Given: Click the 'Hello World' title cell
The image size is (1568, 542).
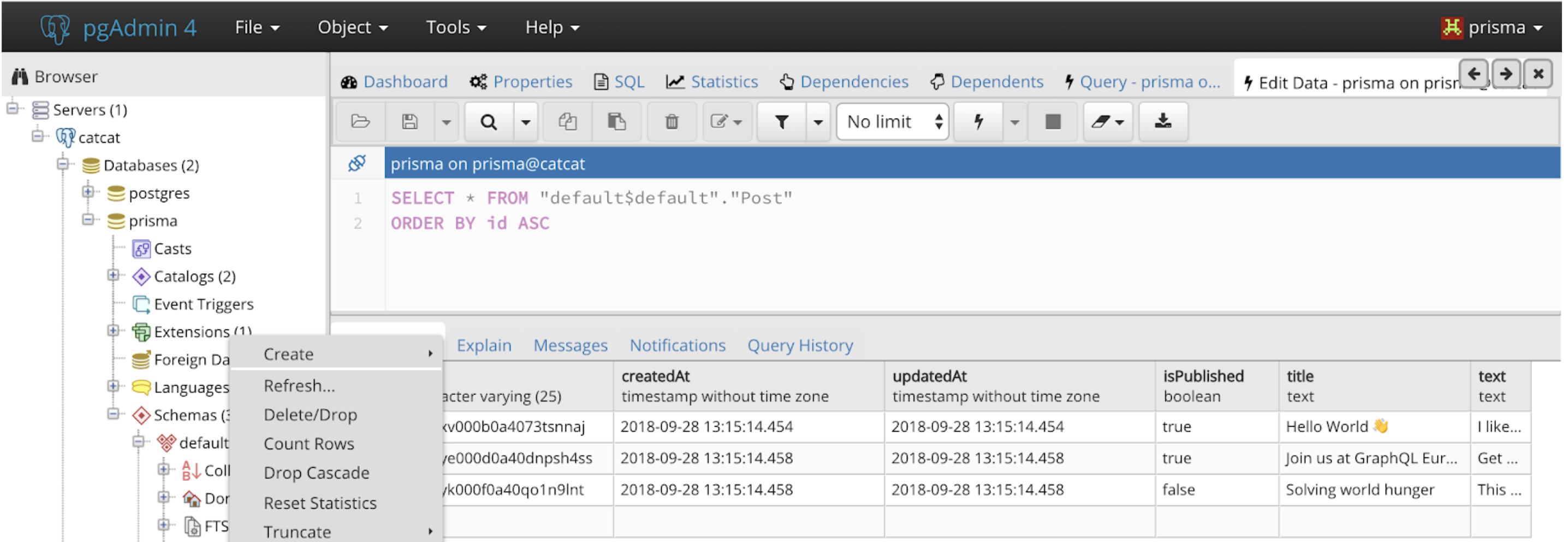Looking at the screenshot, I should tap(1374, 427).
